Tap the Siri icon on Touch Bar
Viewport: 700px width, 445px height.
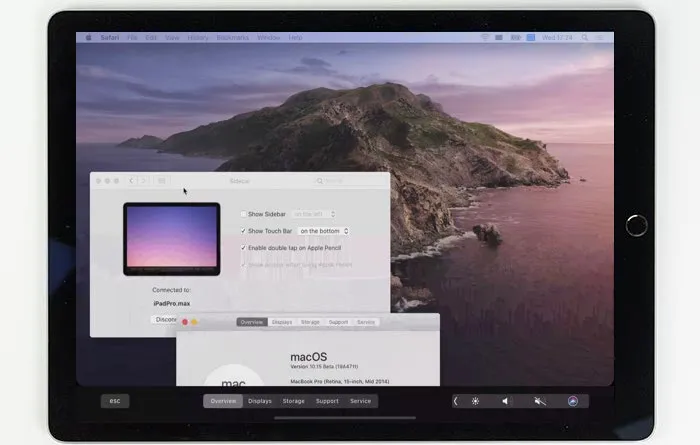pos(573,401)
